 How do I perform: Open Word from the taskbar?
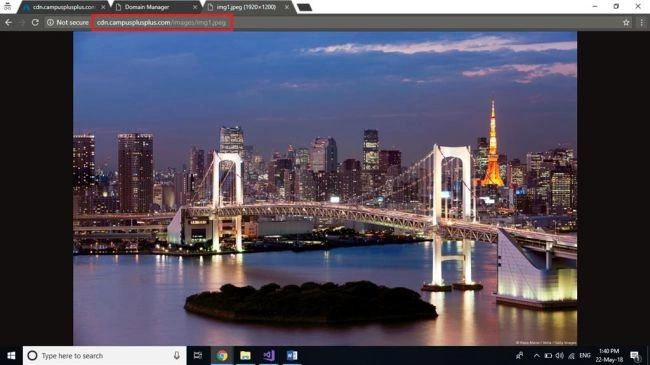292,355
